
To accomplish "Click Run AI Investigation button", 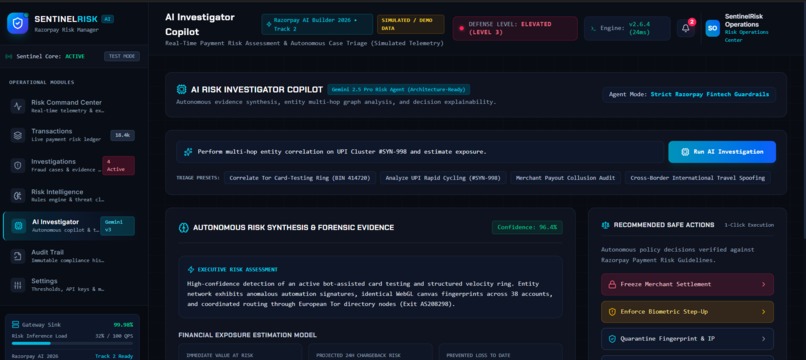I will pos(722,152).
